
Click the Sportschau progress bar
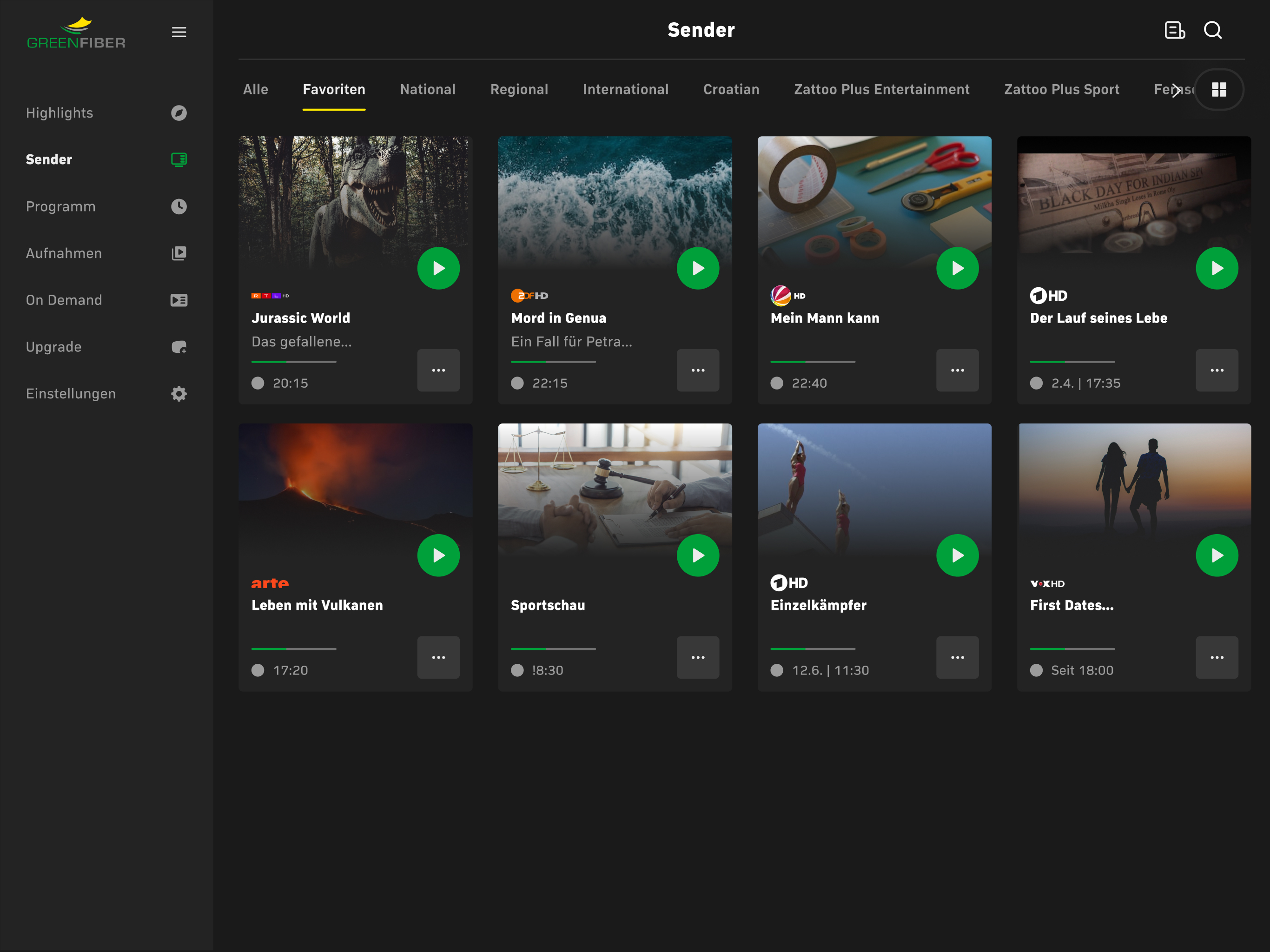click(554, 649)
